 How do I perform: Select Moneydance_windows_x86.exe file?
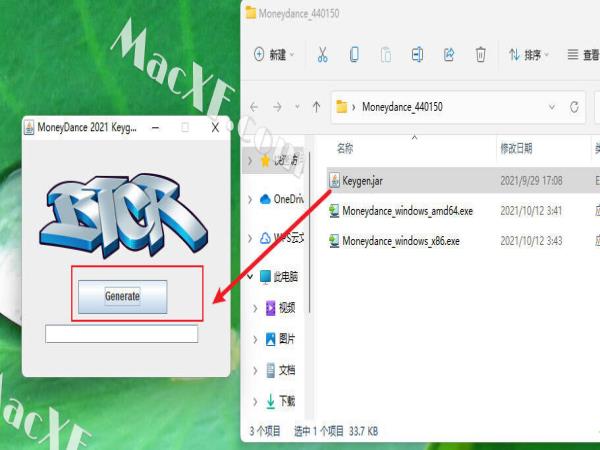pos(401,241)
